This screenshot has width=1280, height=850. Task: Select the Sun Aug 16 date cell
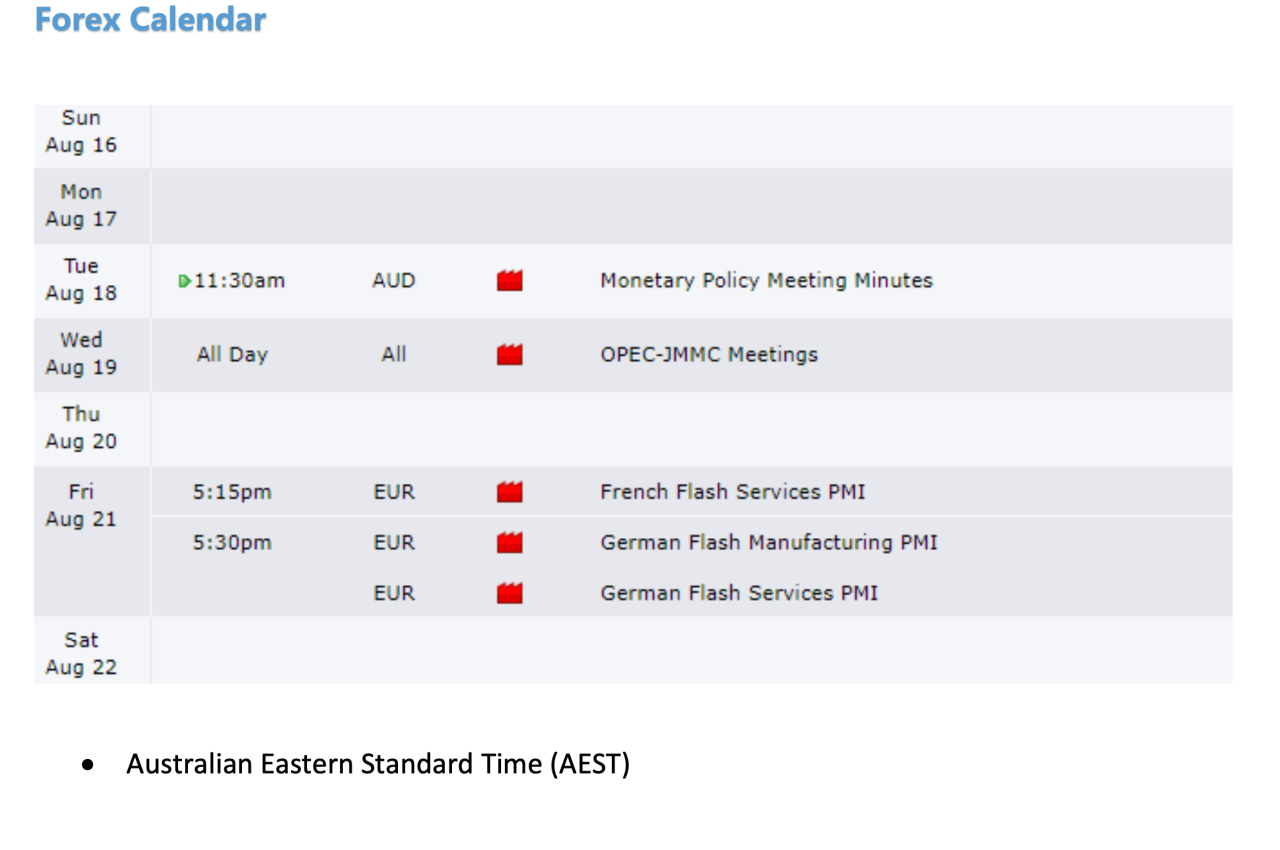pyautogui.click(x=81, y=132)
